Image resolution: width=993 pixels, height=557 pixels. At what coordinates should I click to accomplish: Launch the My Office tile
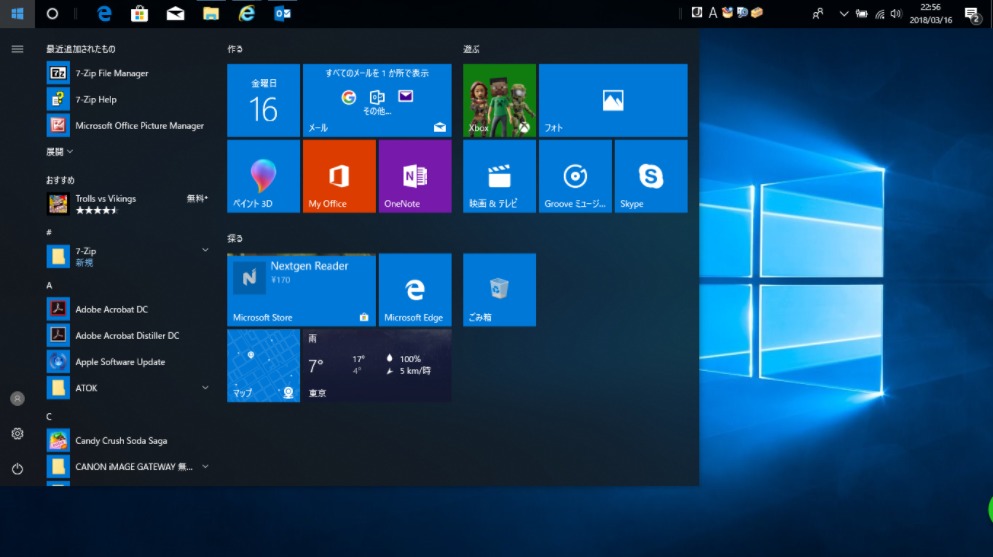(339, 176)
